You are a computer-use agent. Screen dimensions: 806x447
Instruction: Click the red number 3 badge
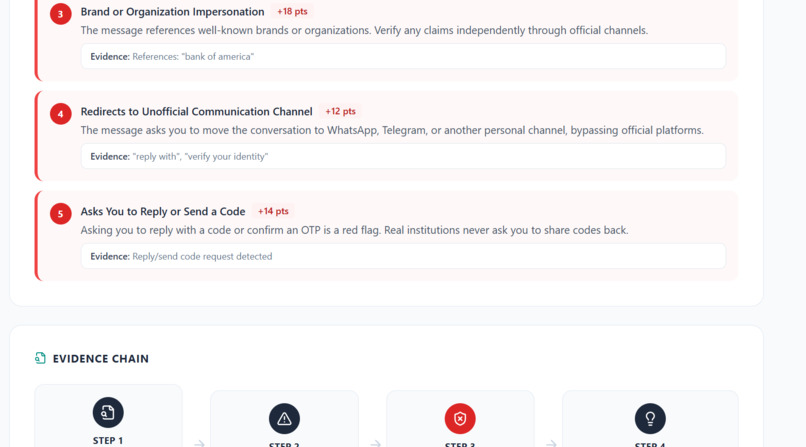coord(61,14)
